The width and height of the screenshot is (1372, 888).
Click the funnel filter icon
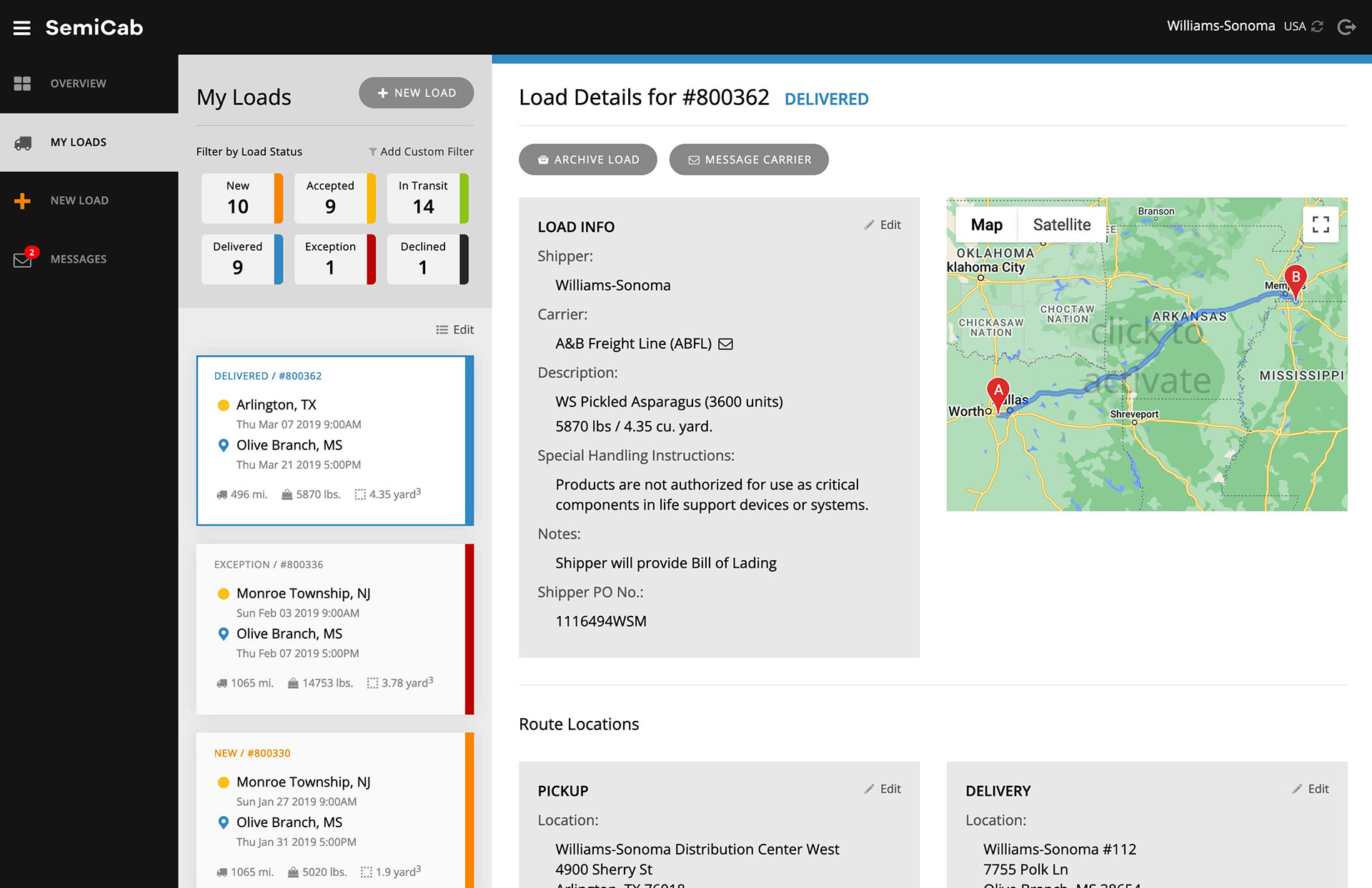(373, 151)
